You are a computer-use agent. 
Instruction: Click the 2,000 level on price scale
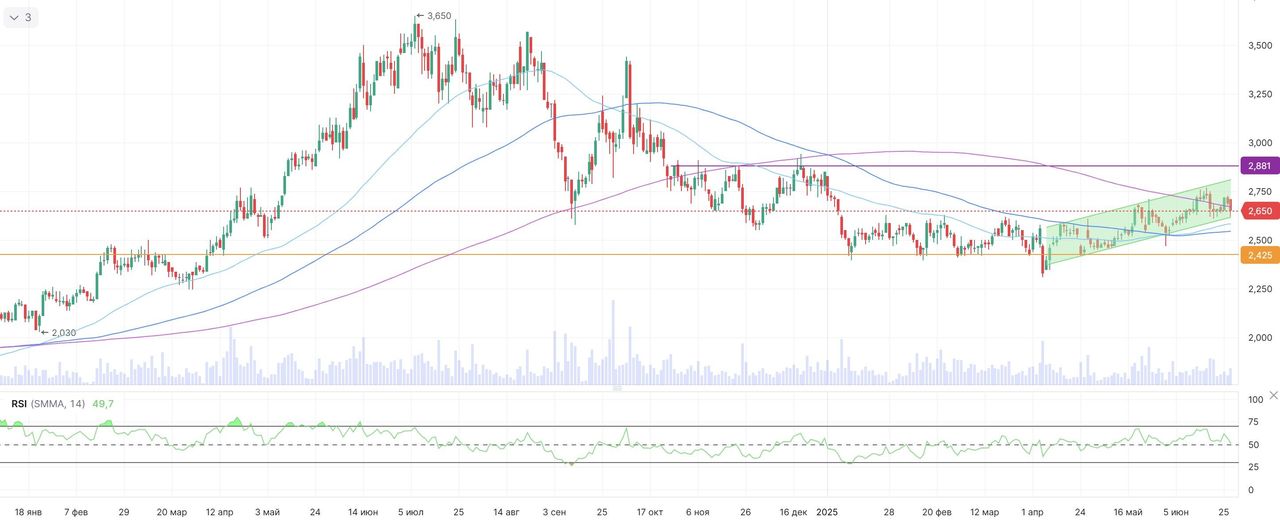[x=1259, y=338]
